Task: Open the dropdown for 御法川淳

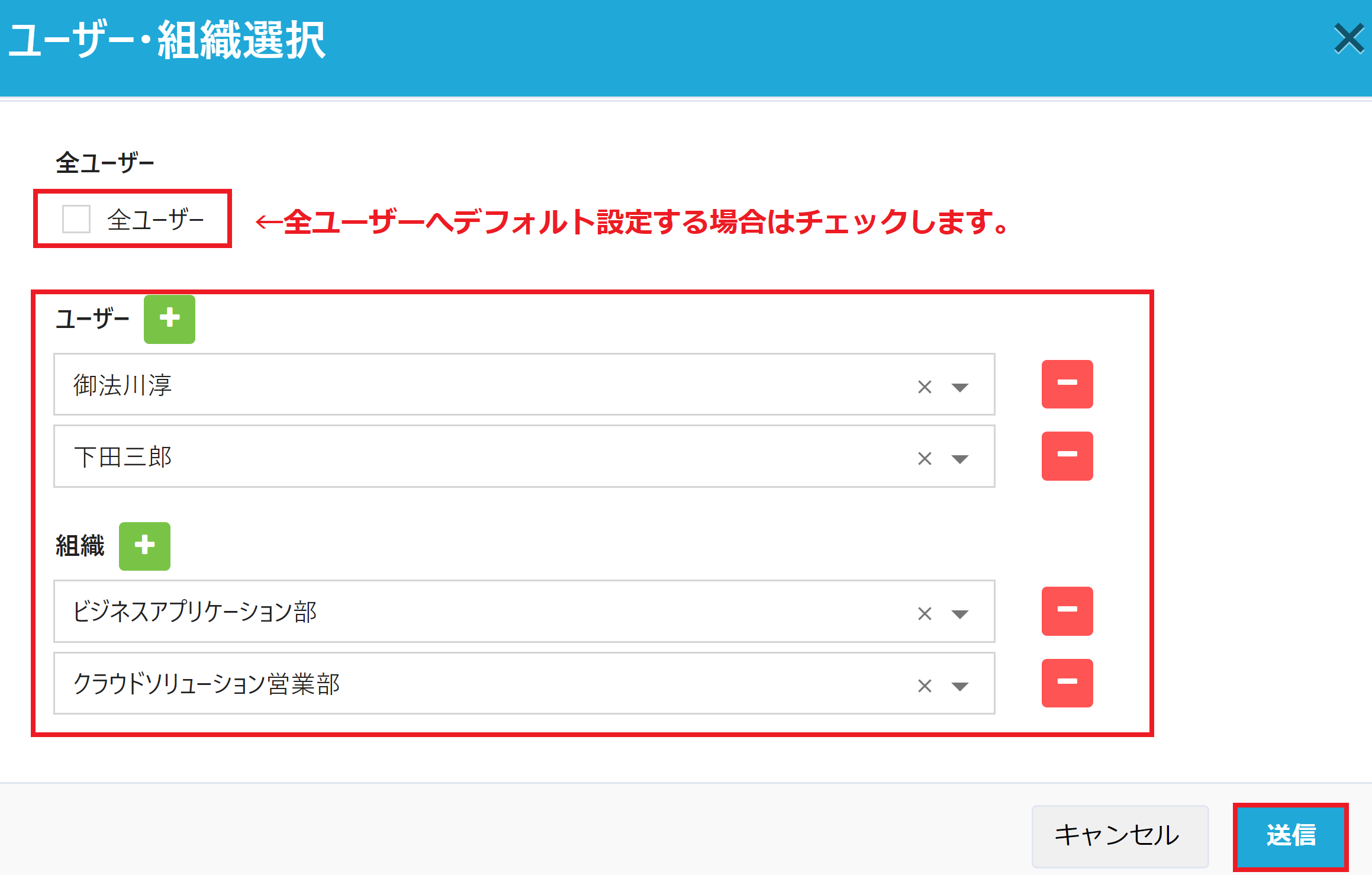Action: [960, 388]
